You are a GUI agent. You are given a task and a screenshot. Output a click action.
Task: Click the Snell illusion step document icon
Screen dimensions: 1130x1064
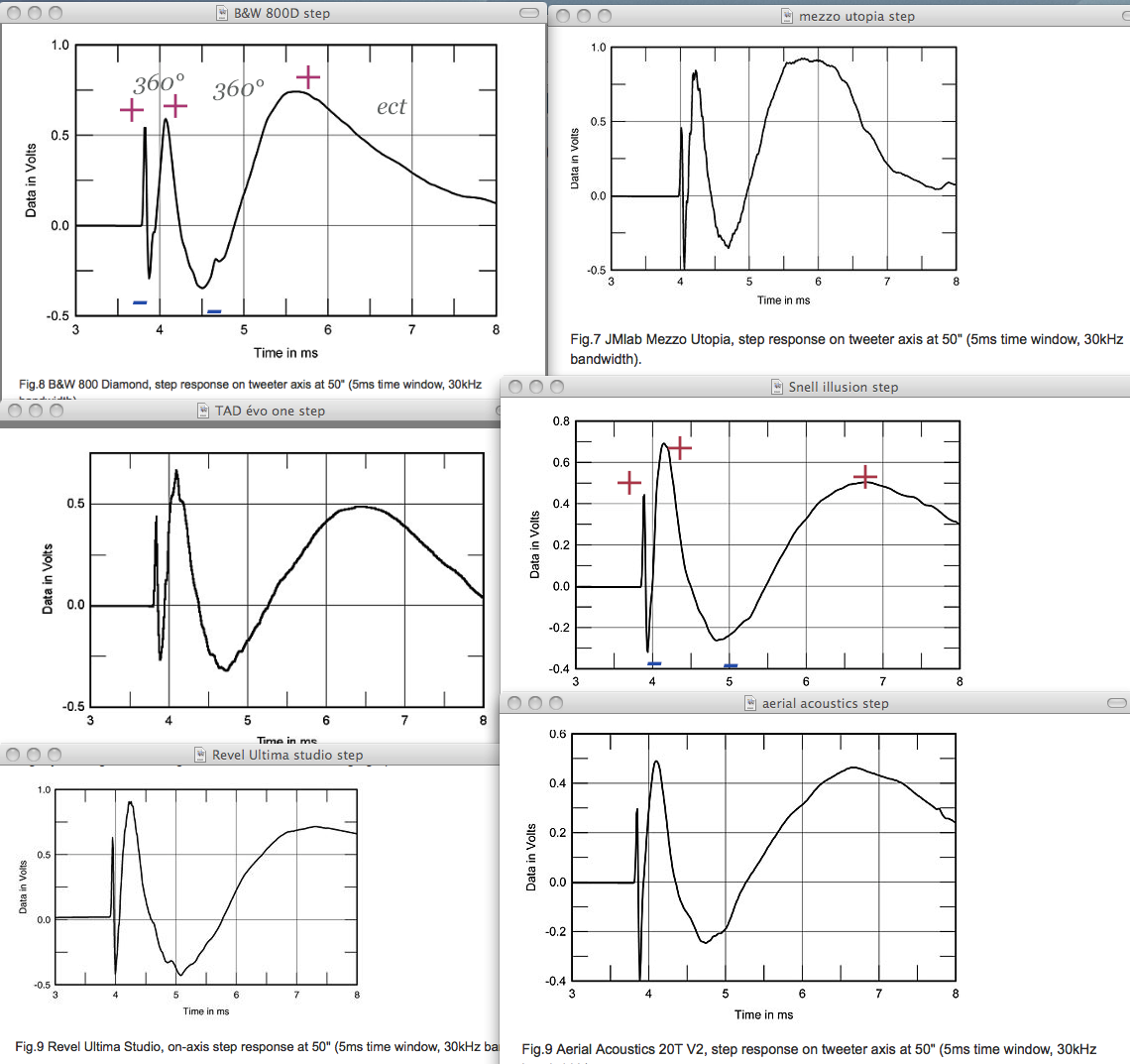777,387
